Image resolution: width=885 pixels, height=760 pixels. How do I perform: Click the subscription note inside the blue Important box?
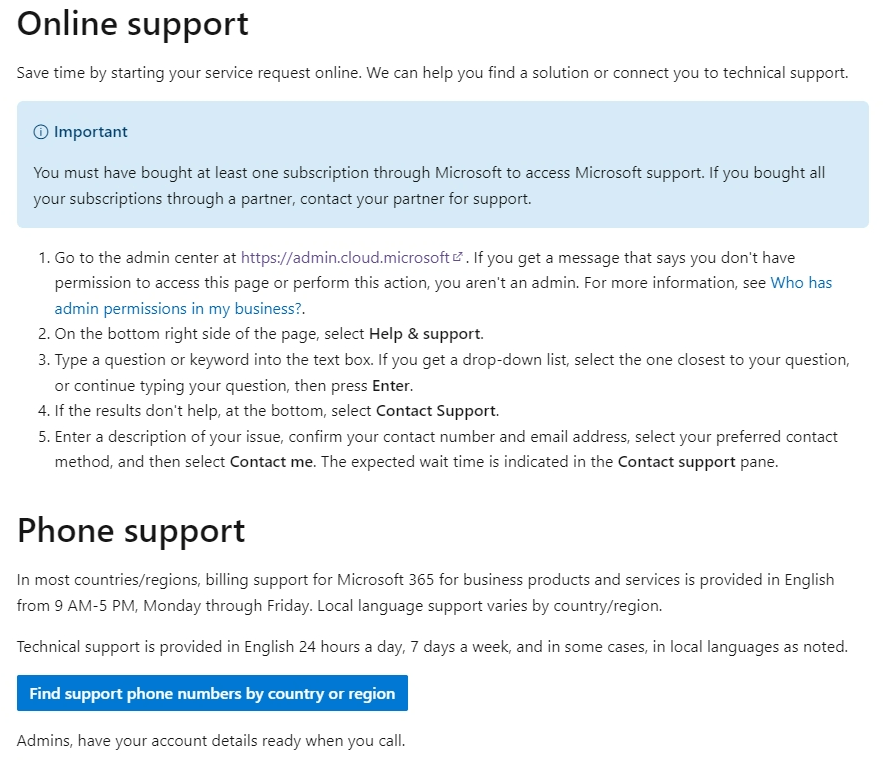[x=429, y=186]
